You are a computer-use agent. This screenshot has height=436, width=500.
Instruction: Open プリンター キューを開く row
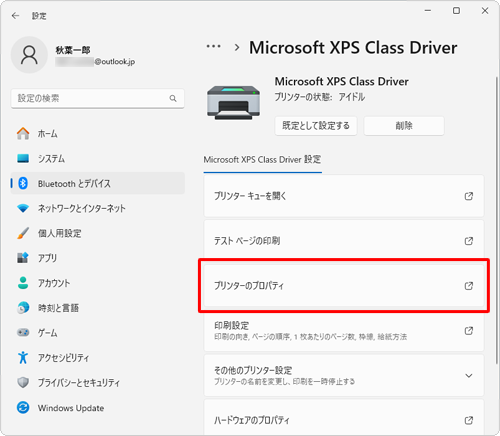(x=344, y=196)
